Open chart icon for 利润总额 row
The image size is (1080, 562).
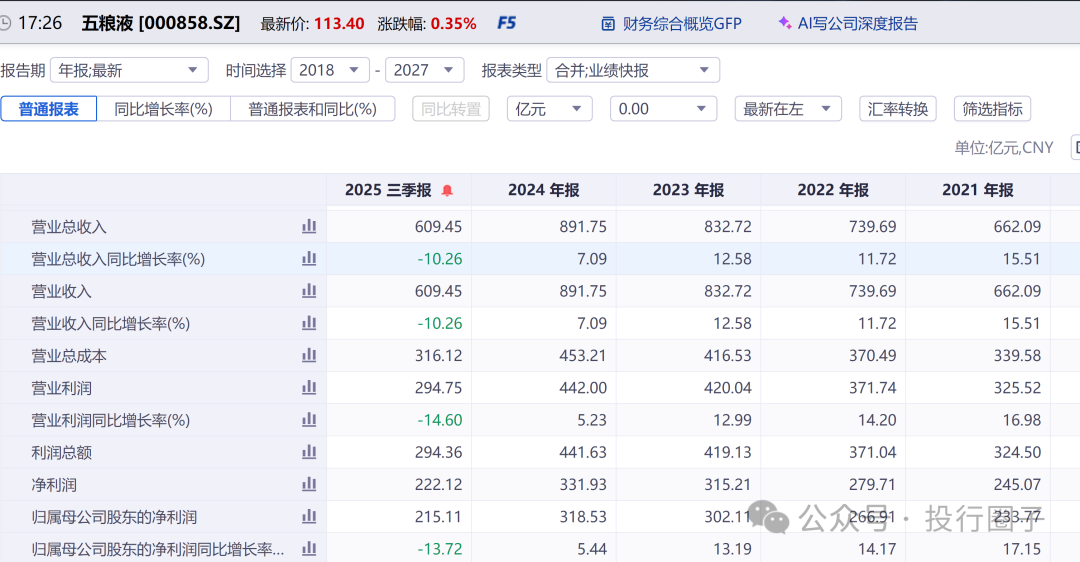point(309,452)
